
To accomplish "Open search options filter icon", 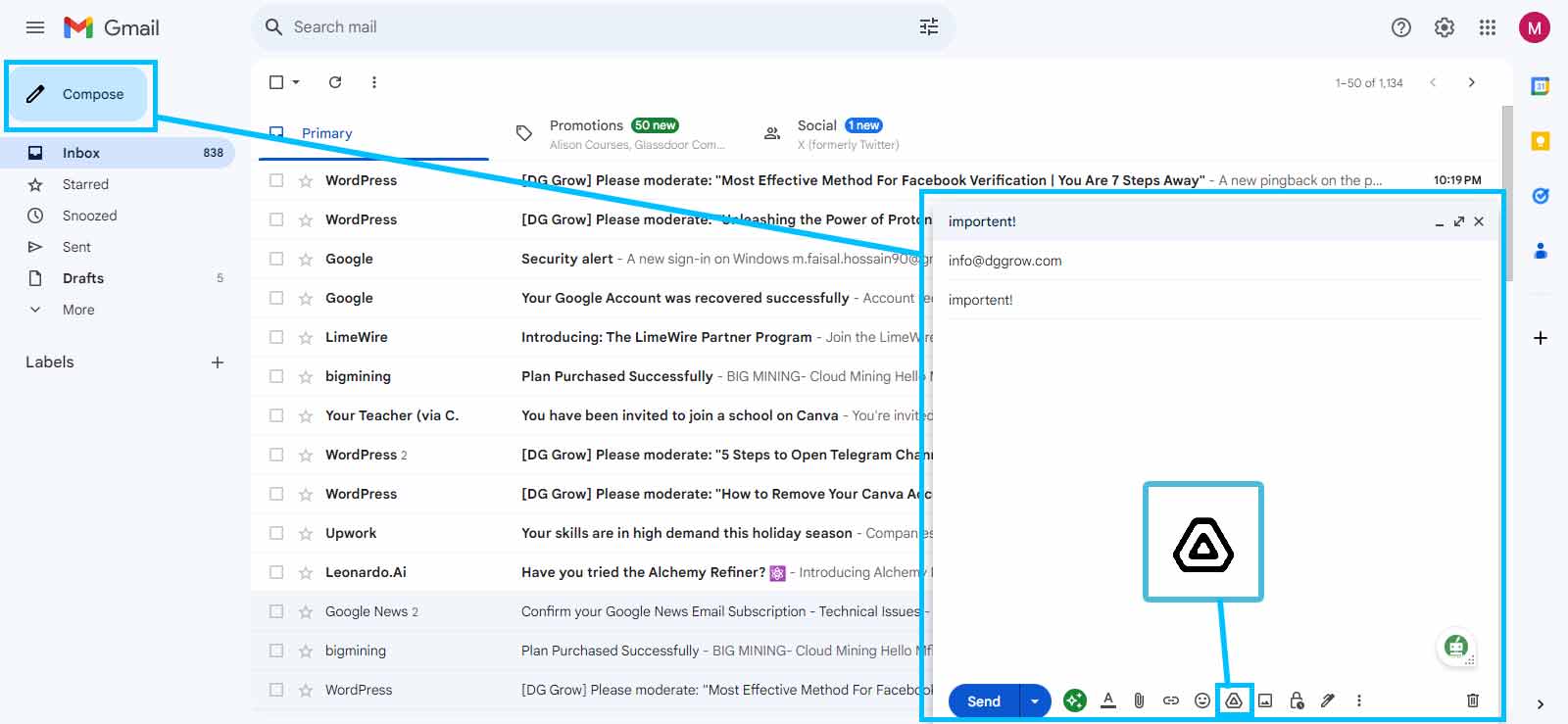I will (929, 27).
